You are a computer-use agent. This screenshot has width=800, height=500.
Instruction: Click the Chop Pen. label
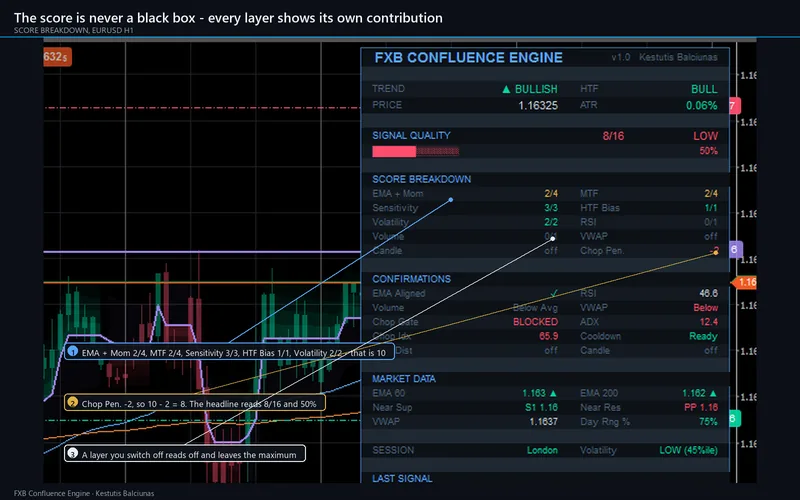(x=602, y=251)
